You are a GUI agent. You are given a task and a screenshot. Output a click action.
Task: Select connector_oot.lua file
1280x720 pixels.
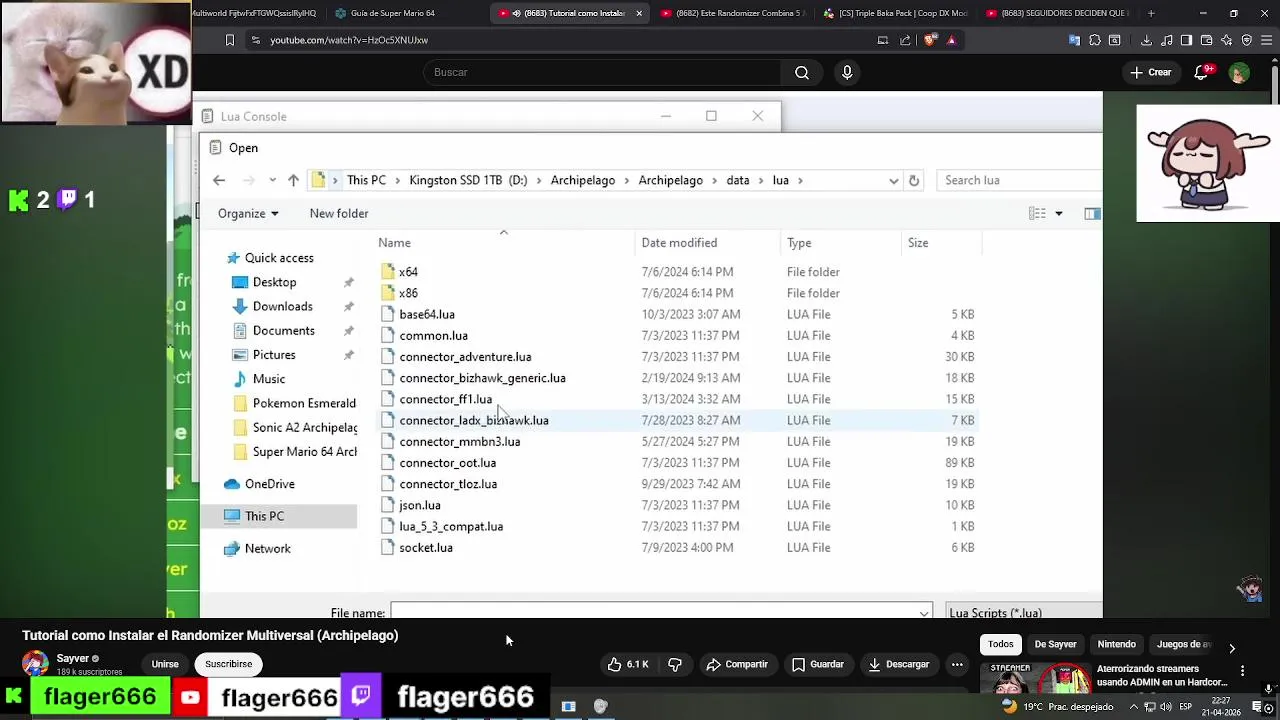[x=447, y=463]
